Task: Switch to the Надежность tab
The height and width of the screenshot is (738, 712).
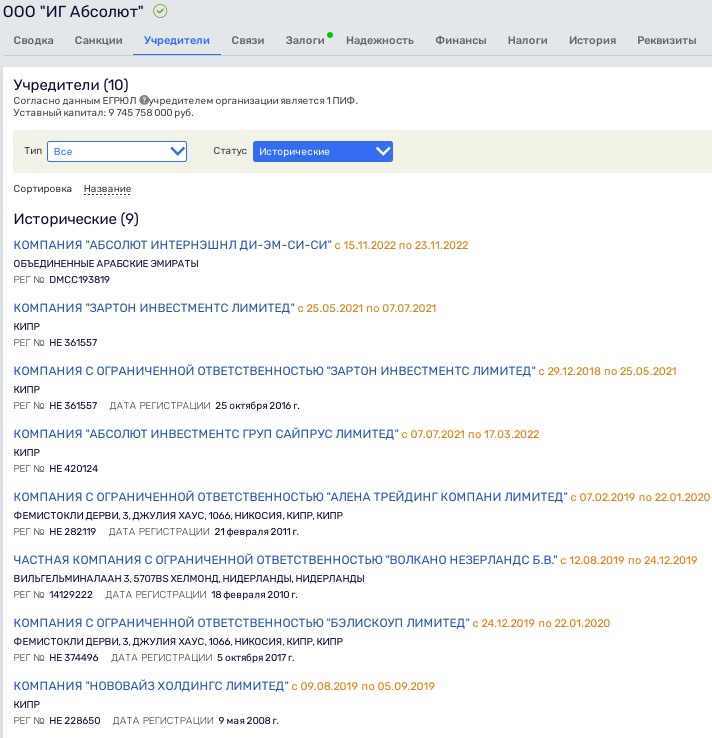Action: [x=380, y=40]
